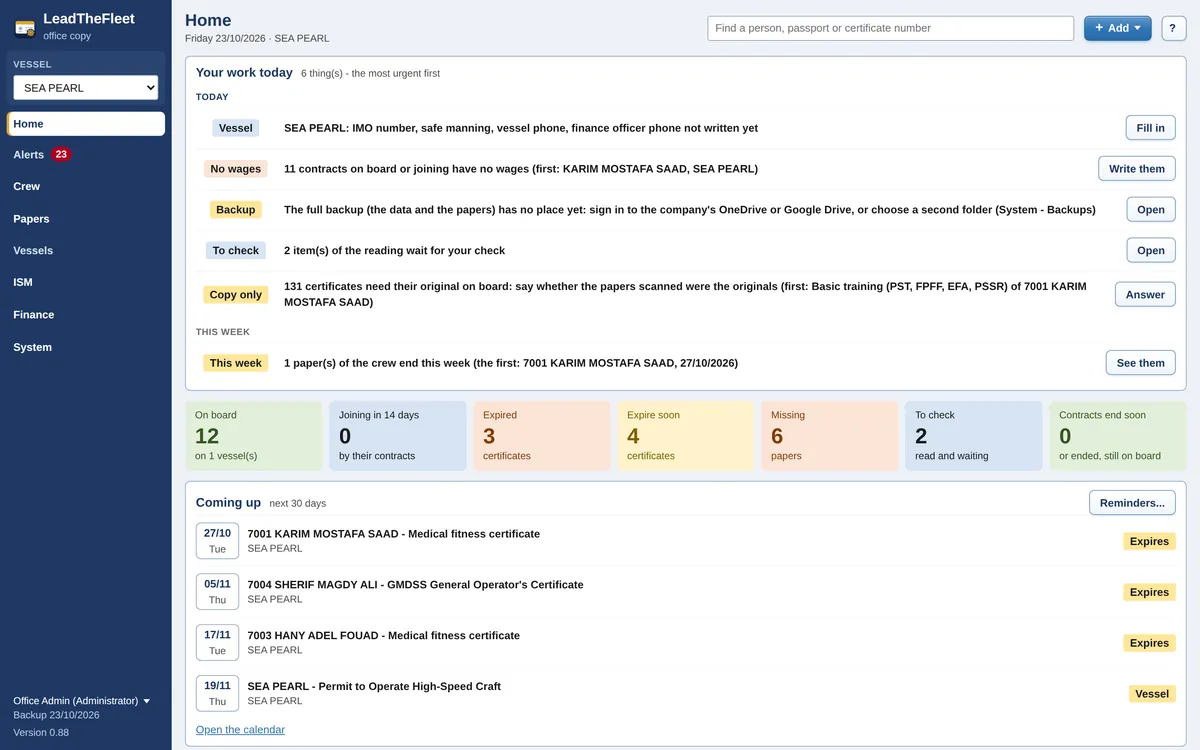
Task: Expand the SEA PEARL vessel selector
Action: [x=85, y=88]
